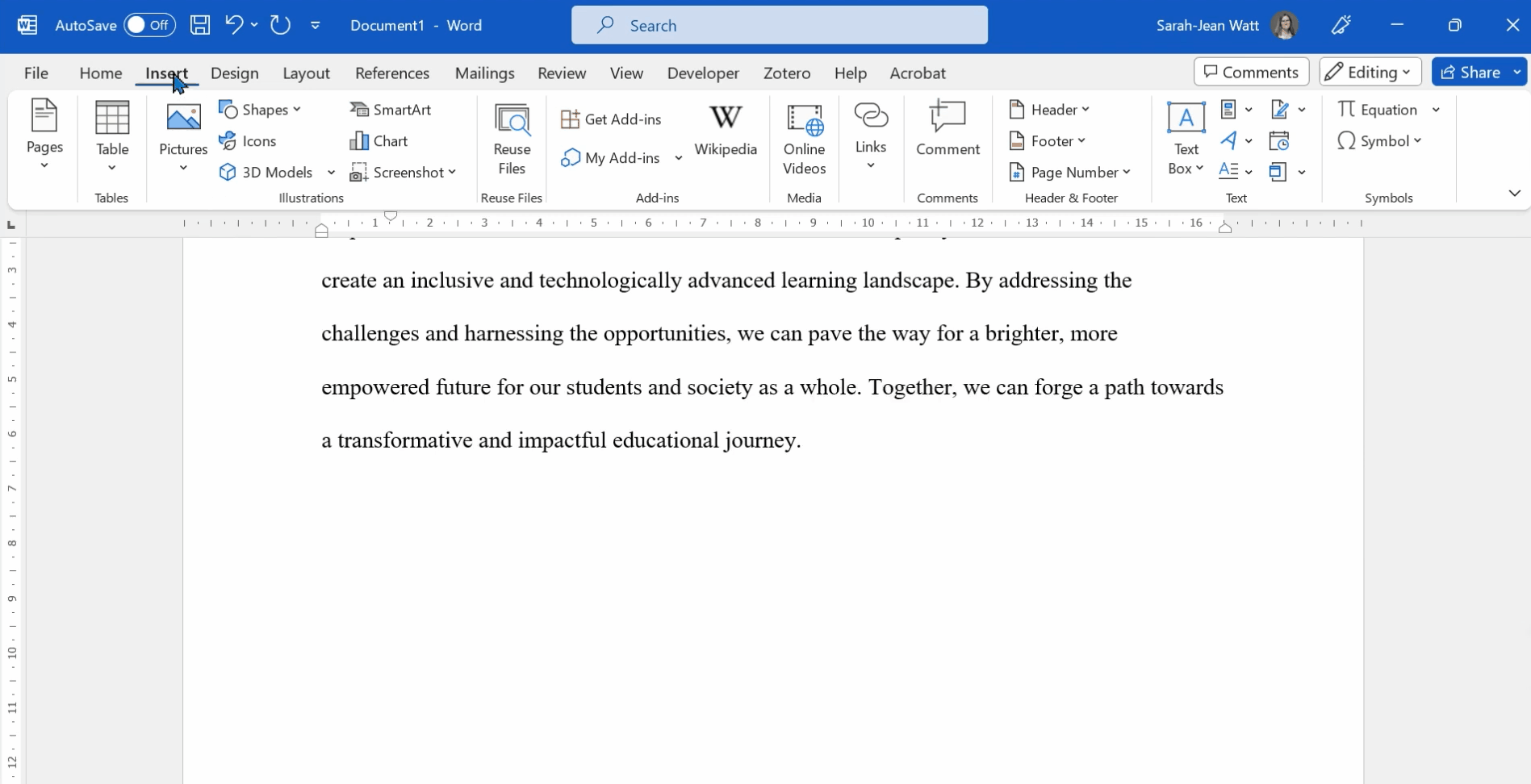Insert Icons from the Illustrations group
Screen dimensions: 1531x784
[x=249, y=141]
